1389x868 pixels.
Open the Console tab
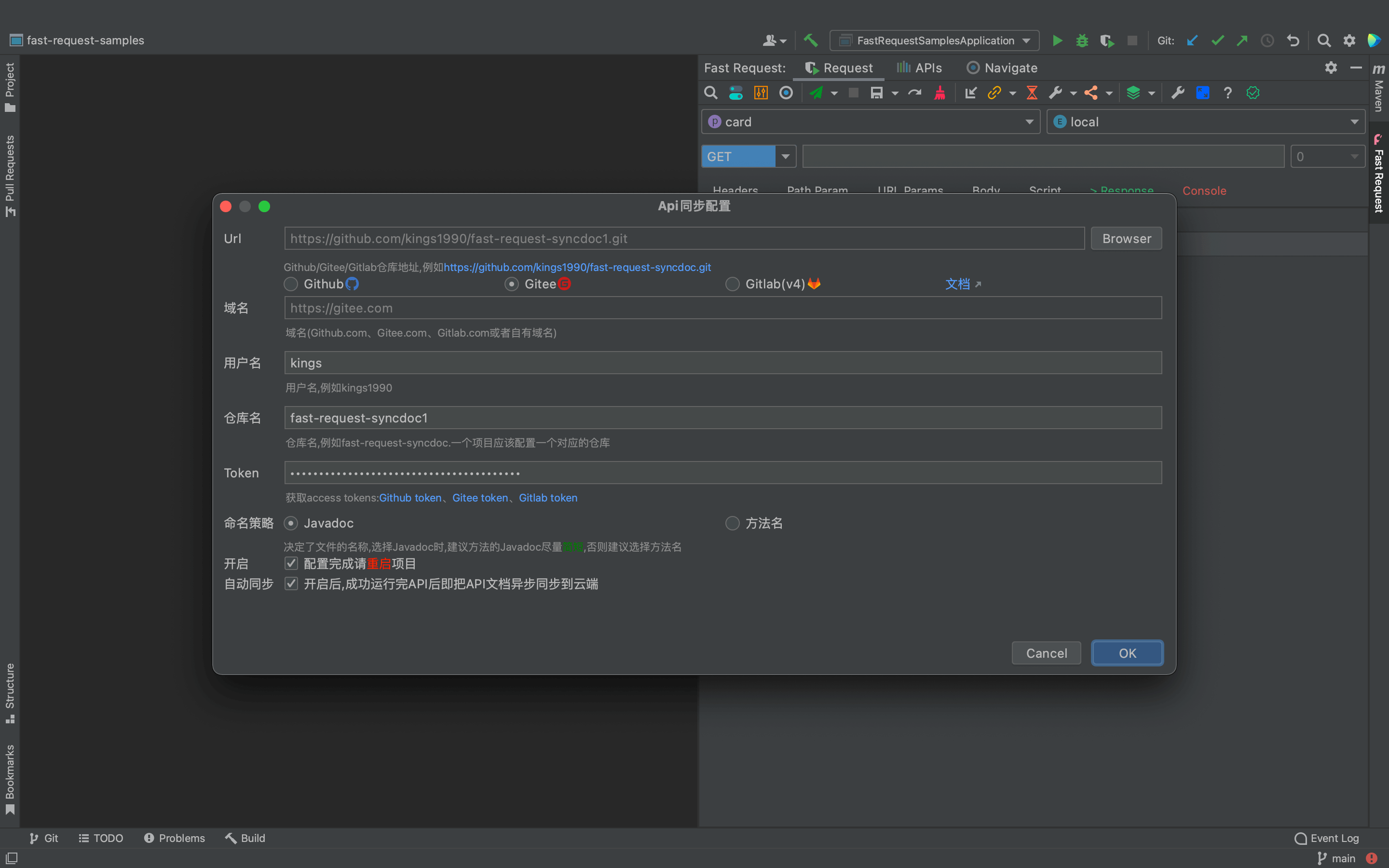[1204, 190]
